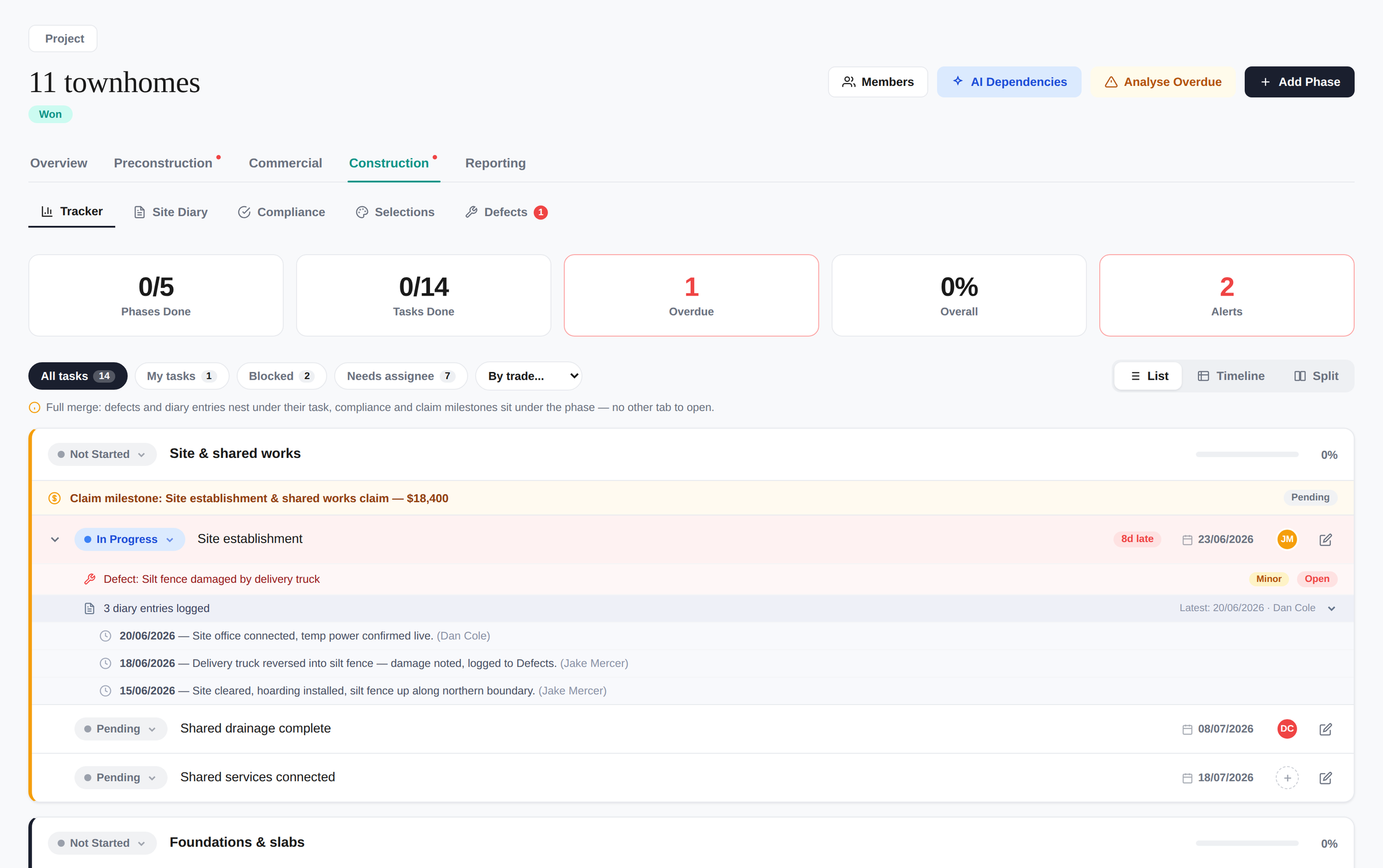Open the Reporting tab

[496, 163]
